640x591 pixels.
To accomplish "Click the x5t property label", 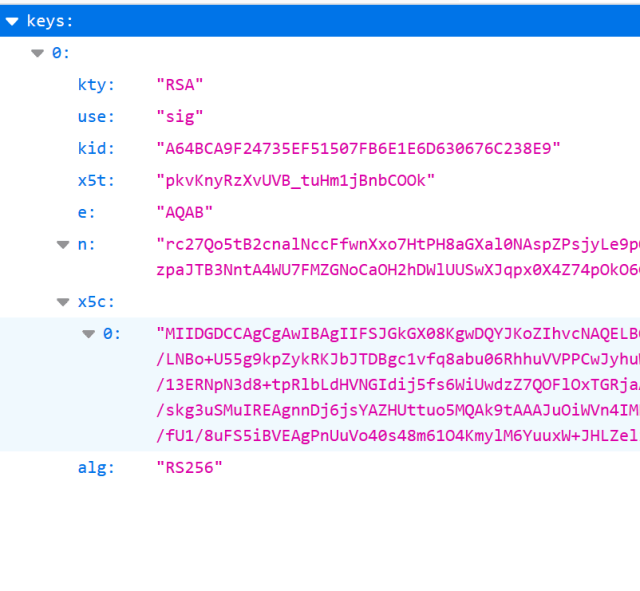I will coord(96,181).
